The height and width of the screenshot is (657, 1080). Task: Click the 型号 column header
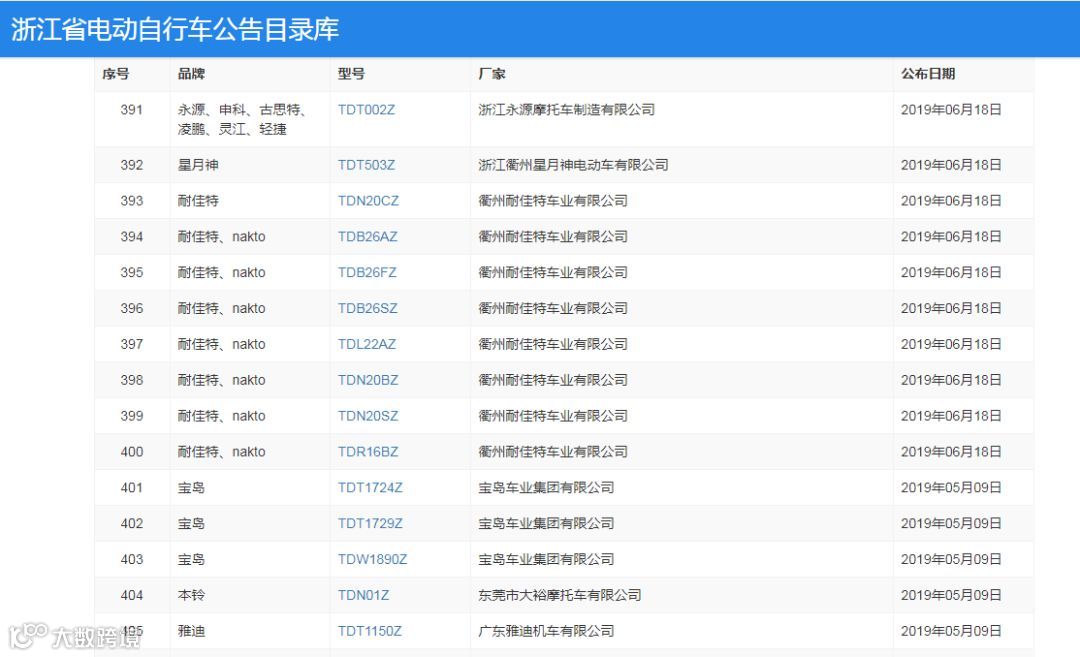click(351, 74)
